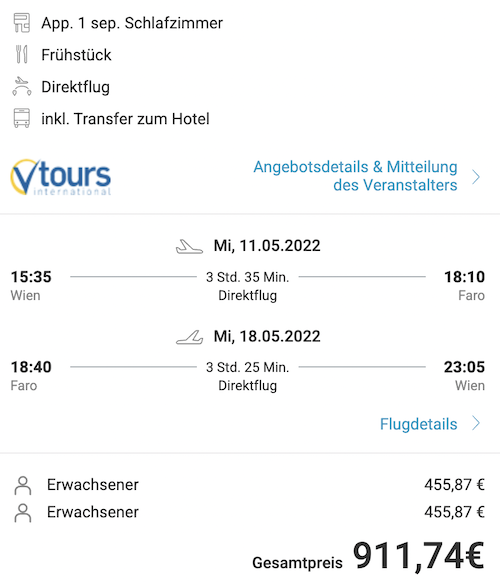The width and height of the screenshot is (500, 582).
Task: Click the apartment room type icon
Action: (x=22, y=23)
